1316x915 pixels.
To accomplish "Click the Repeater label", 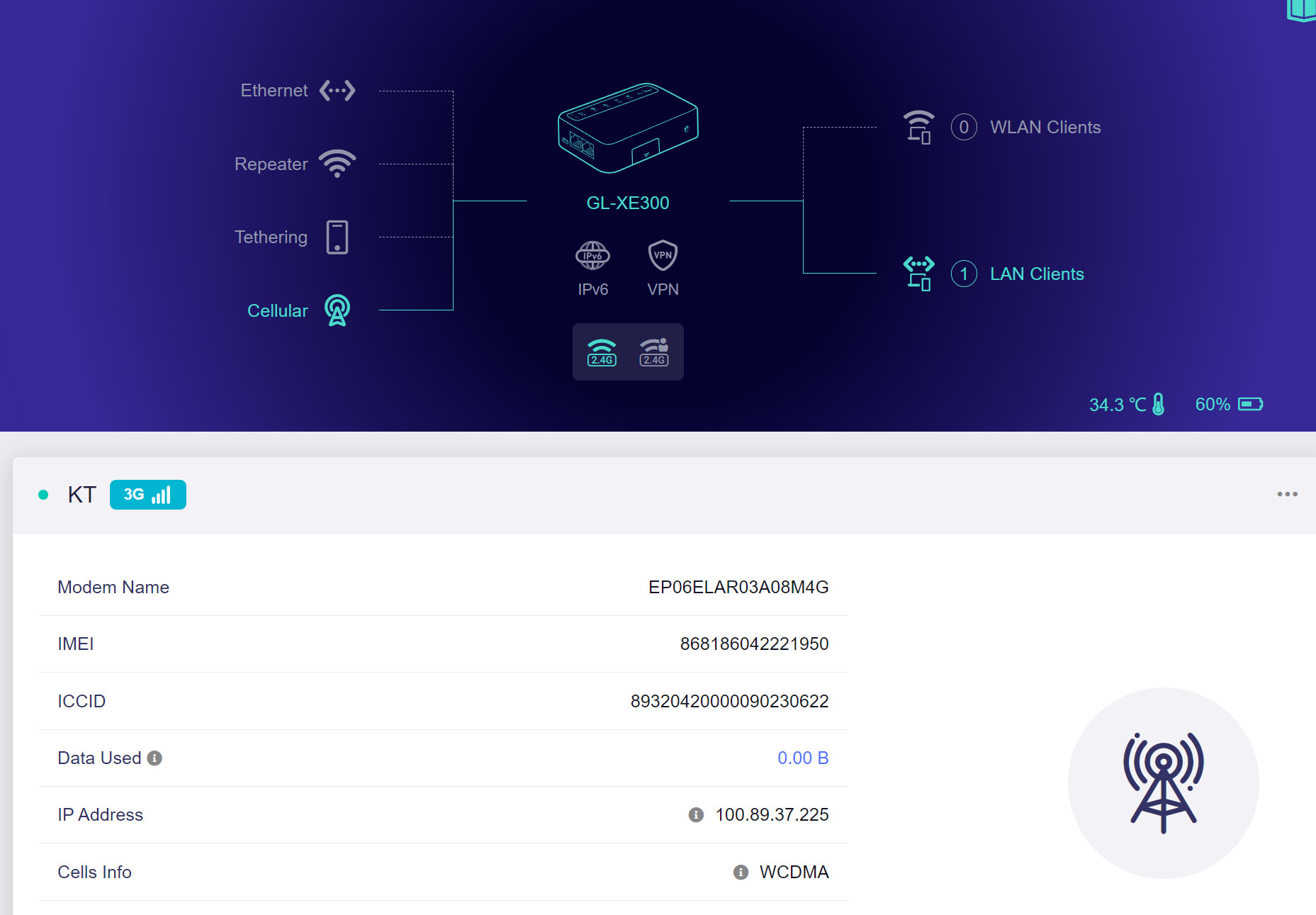I will click(x=271, y=164).
